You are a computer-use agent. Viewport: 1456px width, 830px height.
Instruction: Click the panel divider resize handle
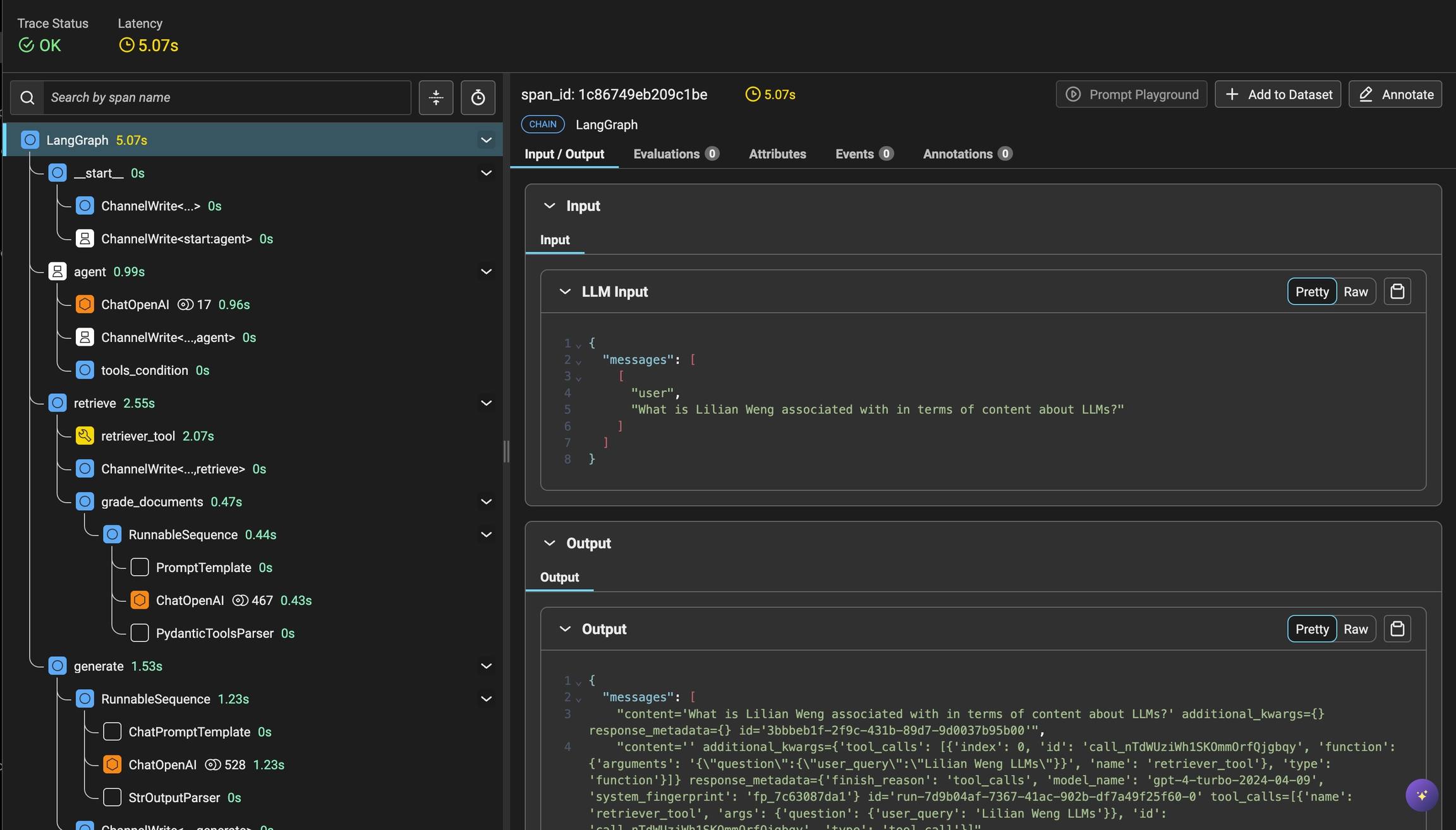pyautogui.click(x=506, y=451)
